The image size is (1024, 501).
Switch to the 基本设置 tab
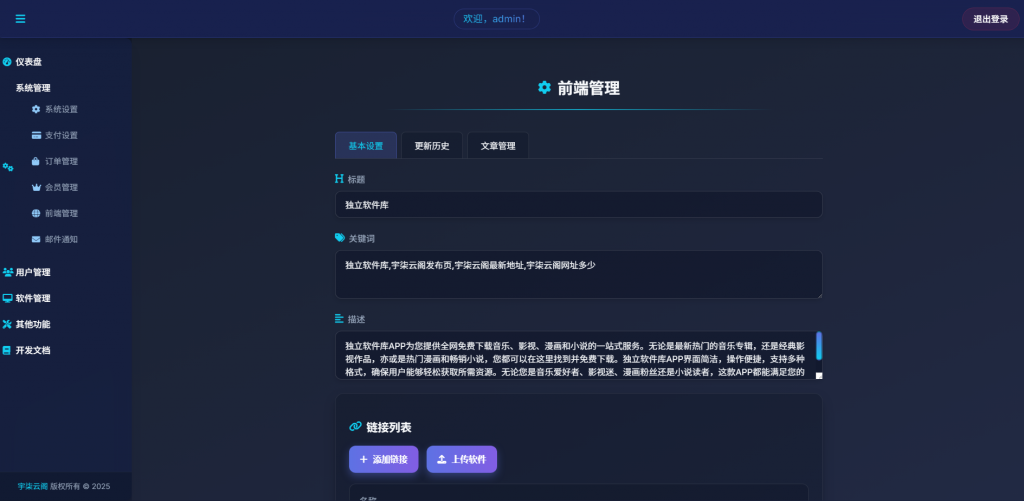366,146
